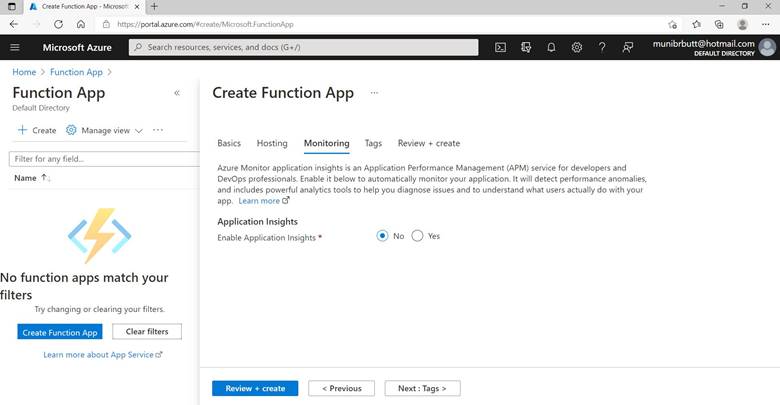Show Azure notifications bell
Screen dimensions: 780x405
pyautogui.click(x=551, y=47)
